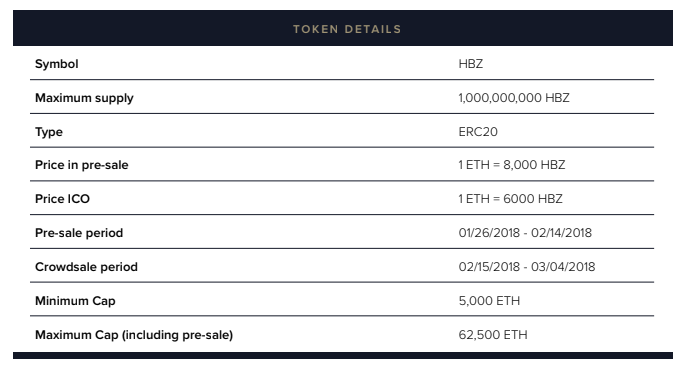The image size is (684, 380).
Task: Select the Price ICO label
Action: [x=62, y=199]
